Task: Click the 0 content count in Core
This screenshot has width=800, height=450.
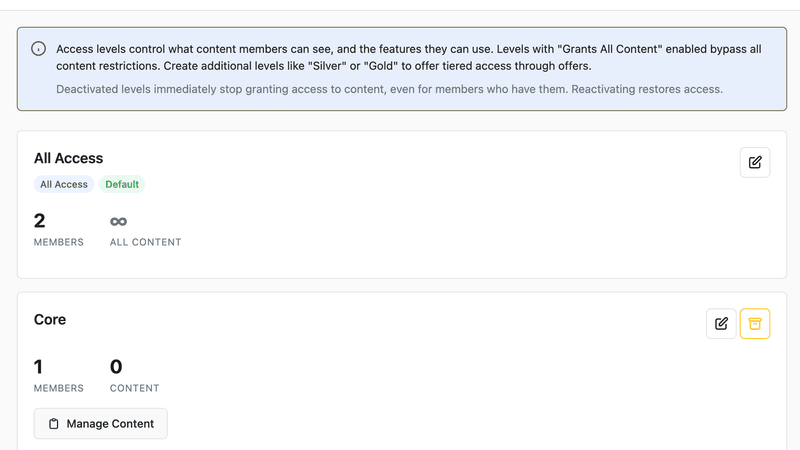Action: click(x=116, y=367)
